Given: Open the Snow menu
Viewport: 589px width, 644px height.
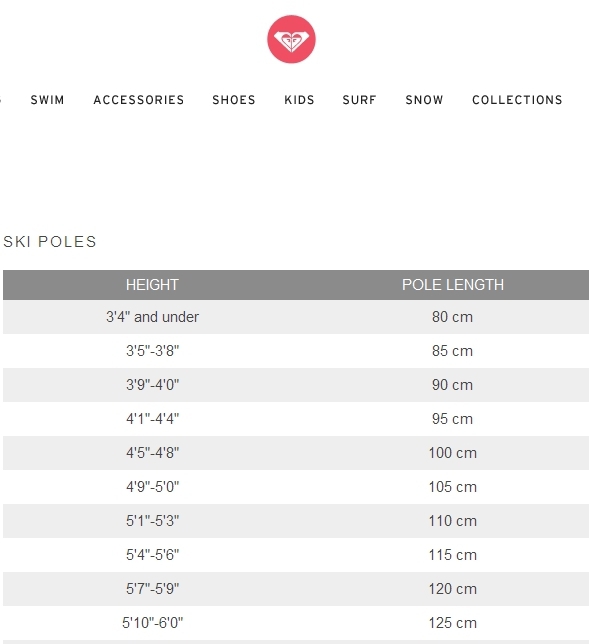Looking at the screenshot, I should coord(424,100).
